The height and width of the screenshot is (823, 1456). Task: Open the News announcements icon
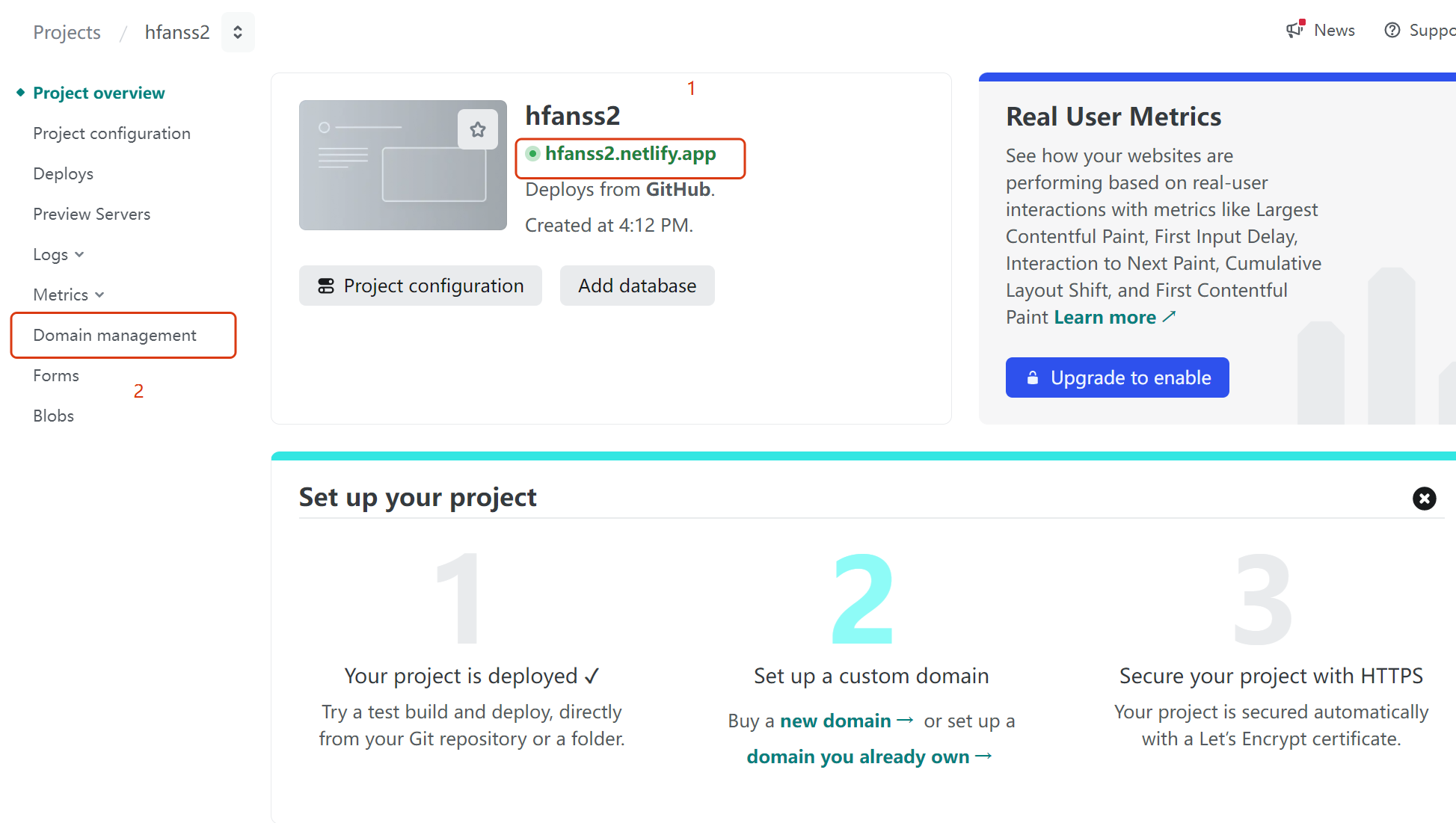1295,29
